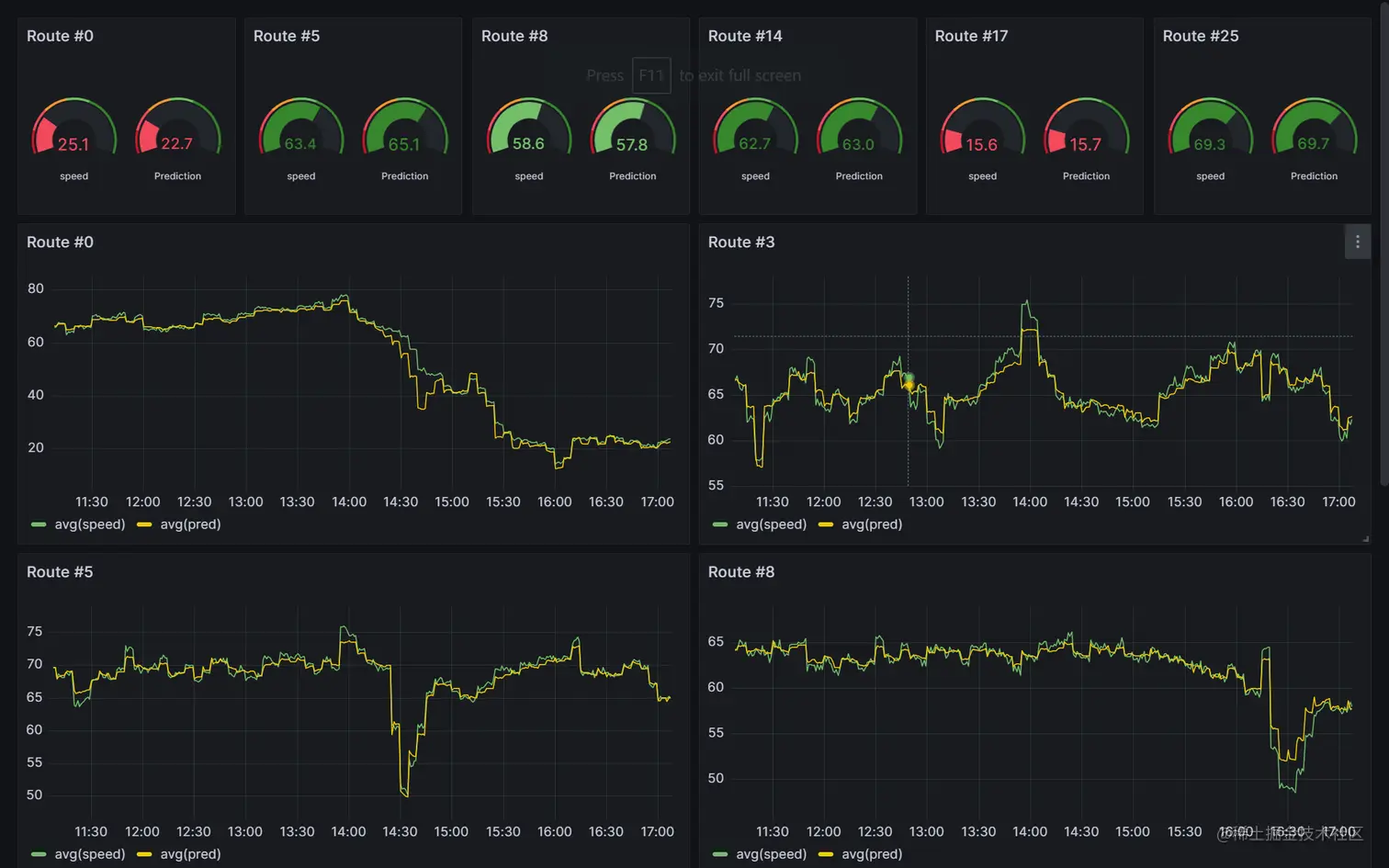The width and height of the screenshot is (1389, 868).
Task: Click the Route #14 gauge panel title
Action: coord(745,36)
